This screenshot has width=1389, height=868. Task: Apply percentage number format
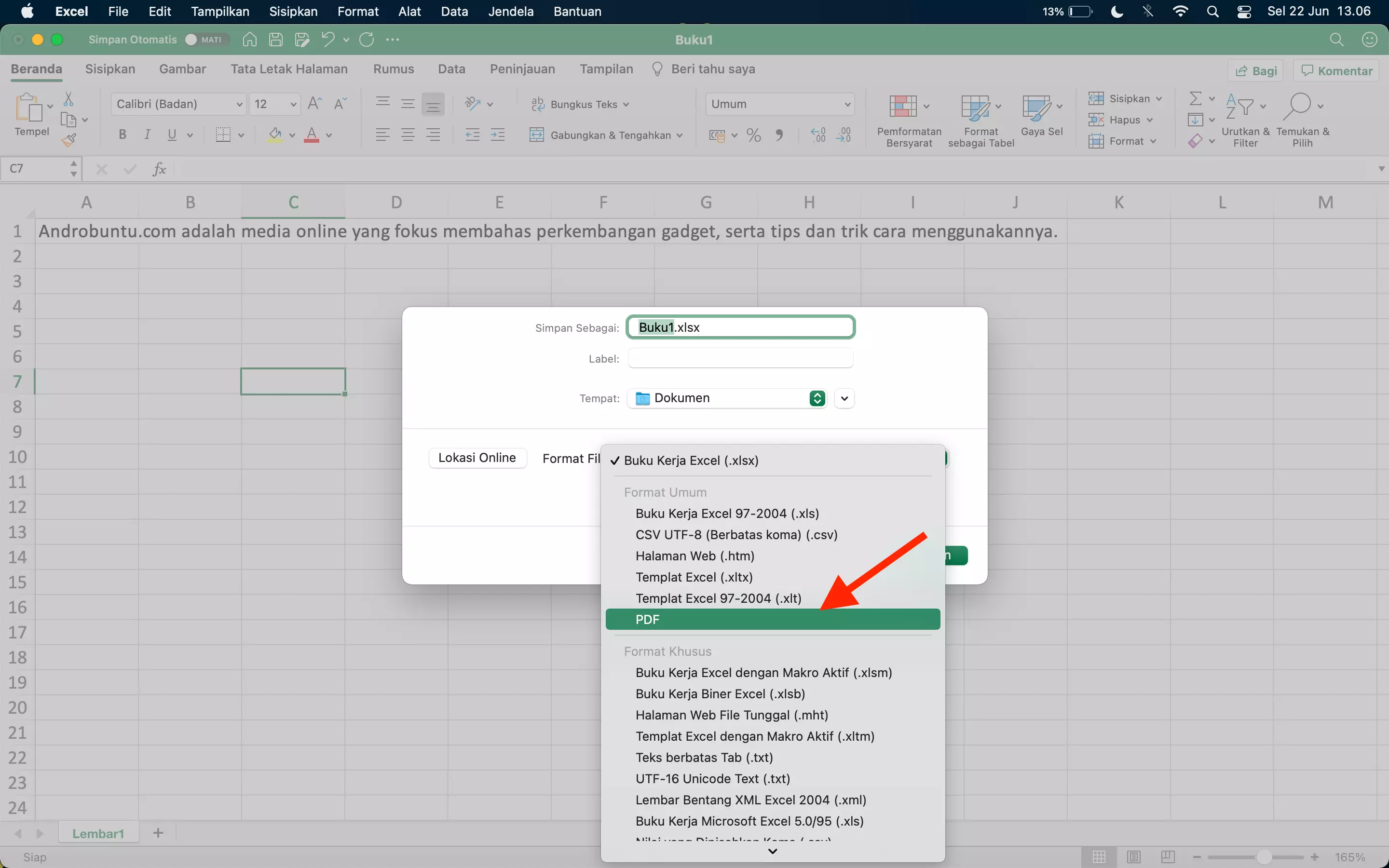click(x=753, y=135)
